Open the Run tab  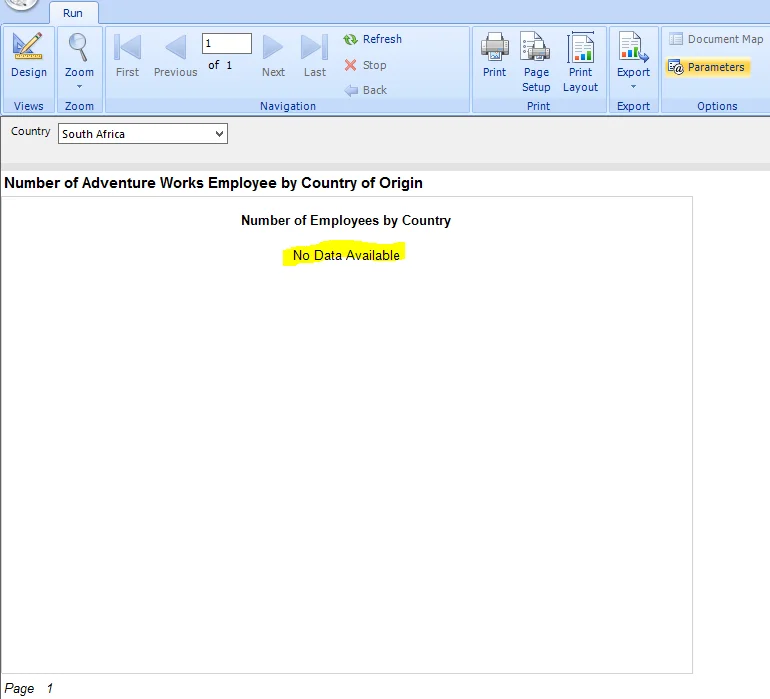(73, 13)
